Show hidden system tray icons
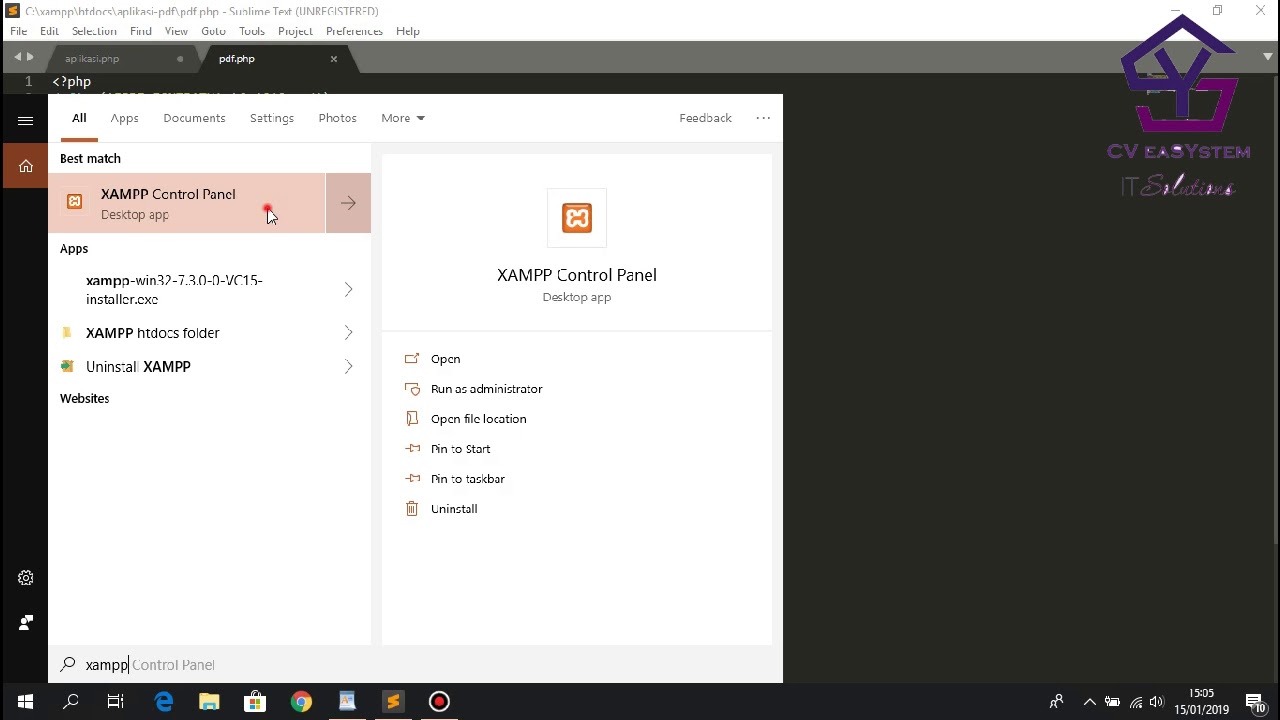Screen dimensions: 1280x720 click(1090, 702)
